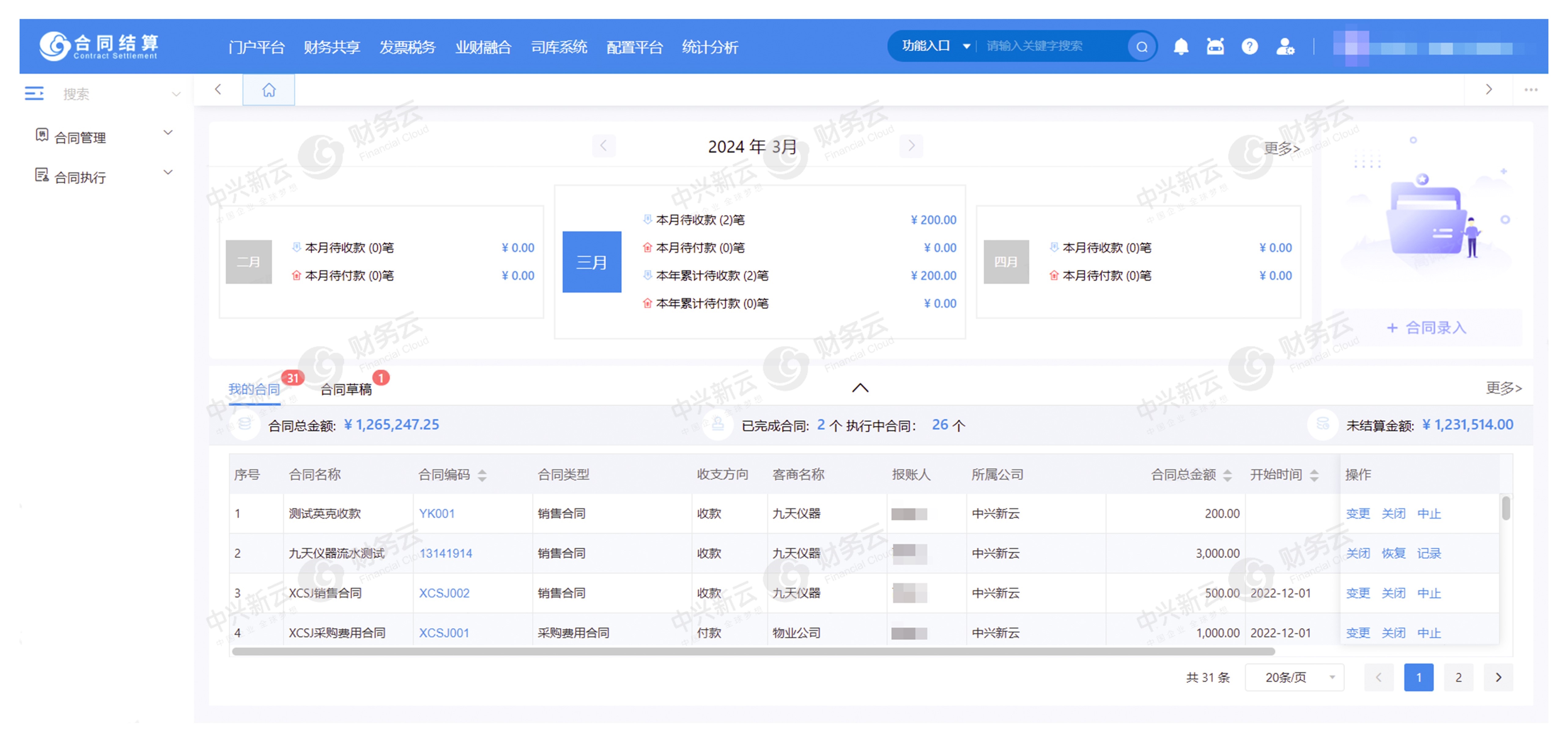Sort by 开始时间 column arrows
This screenshot has height=742, width=1568.
pos(1314,475)
